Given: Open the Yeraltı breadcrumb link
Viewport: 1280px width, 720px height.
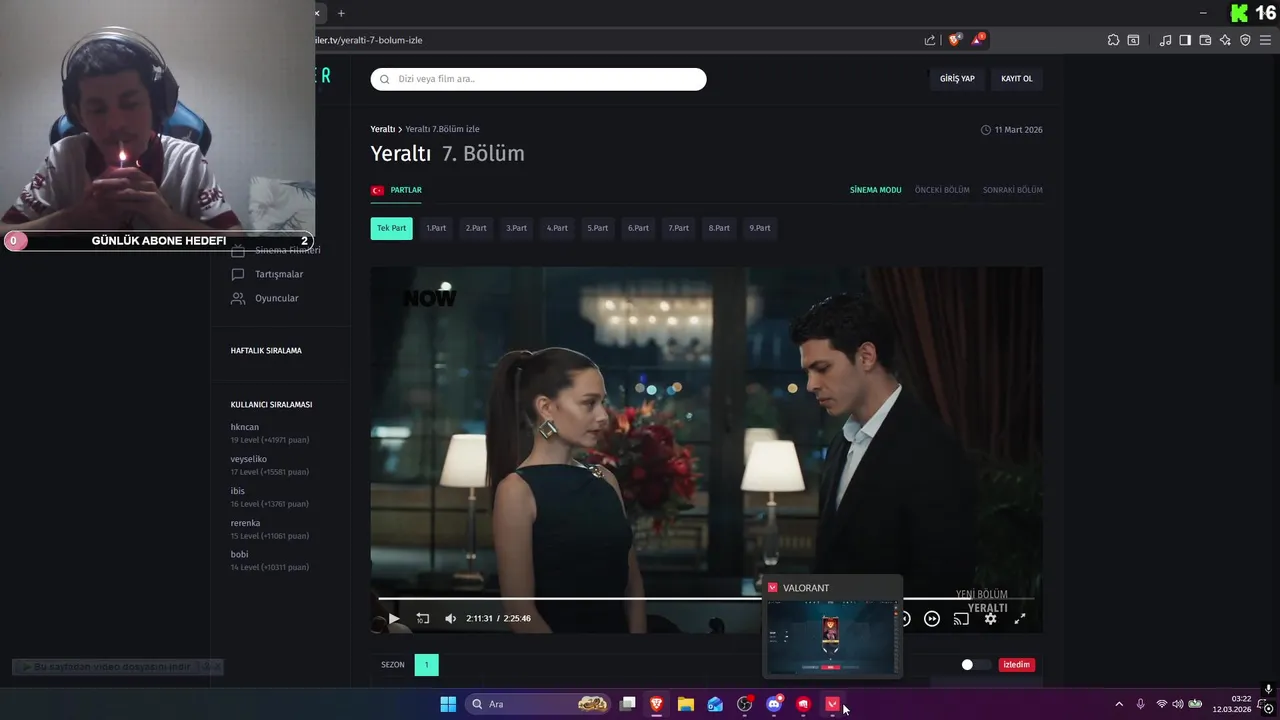Looking at the screenshot, I should [383, 129].
